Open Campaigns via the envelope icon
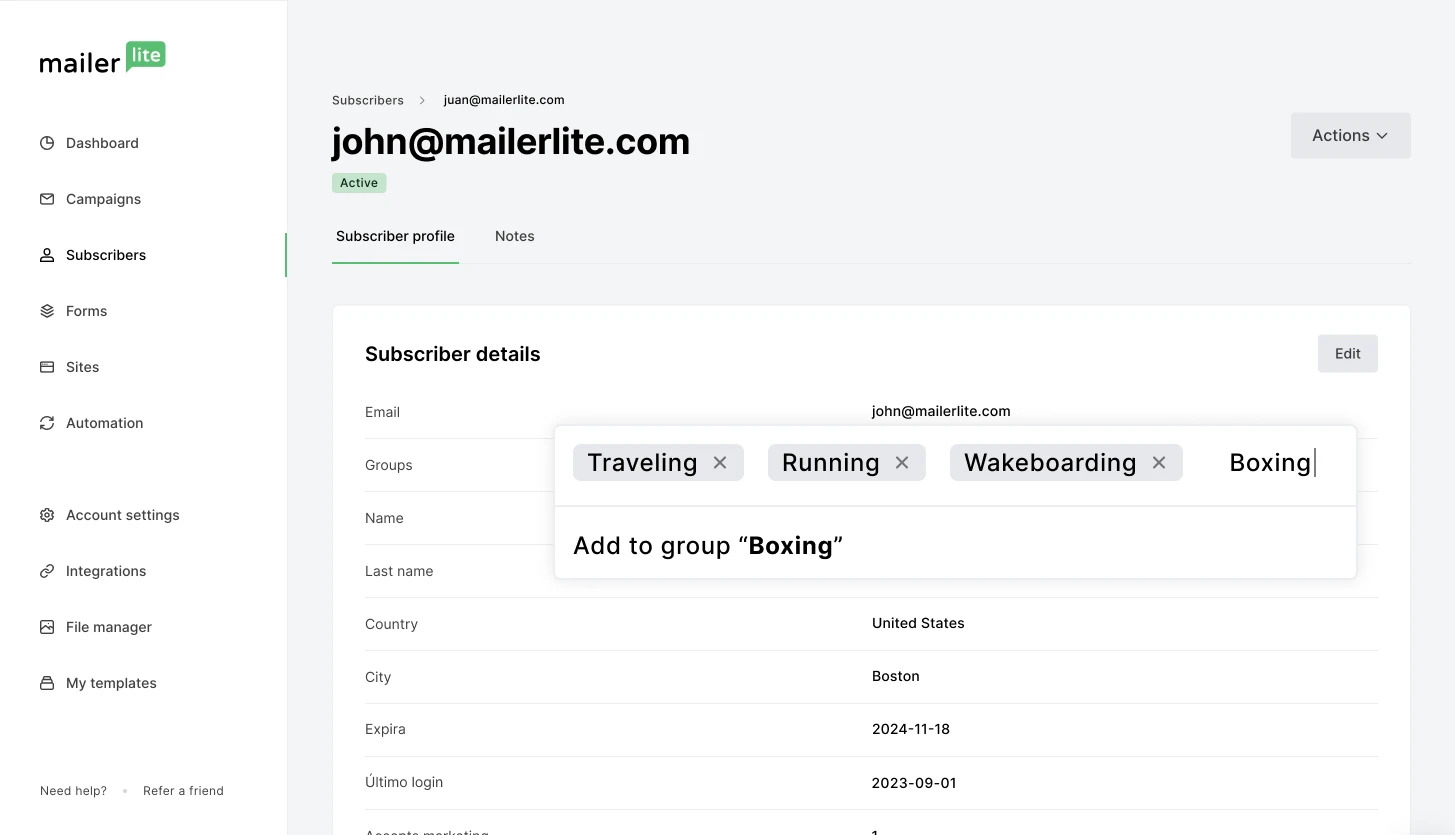 [47, 199]
